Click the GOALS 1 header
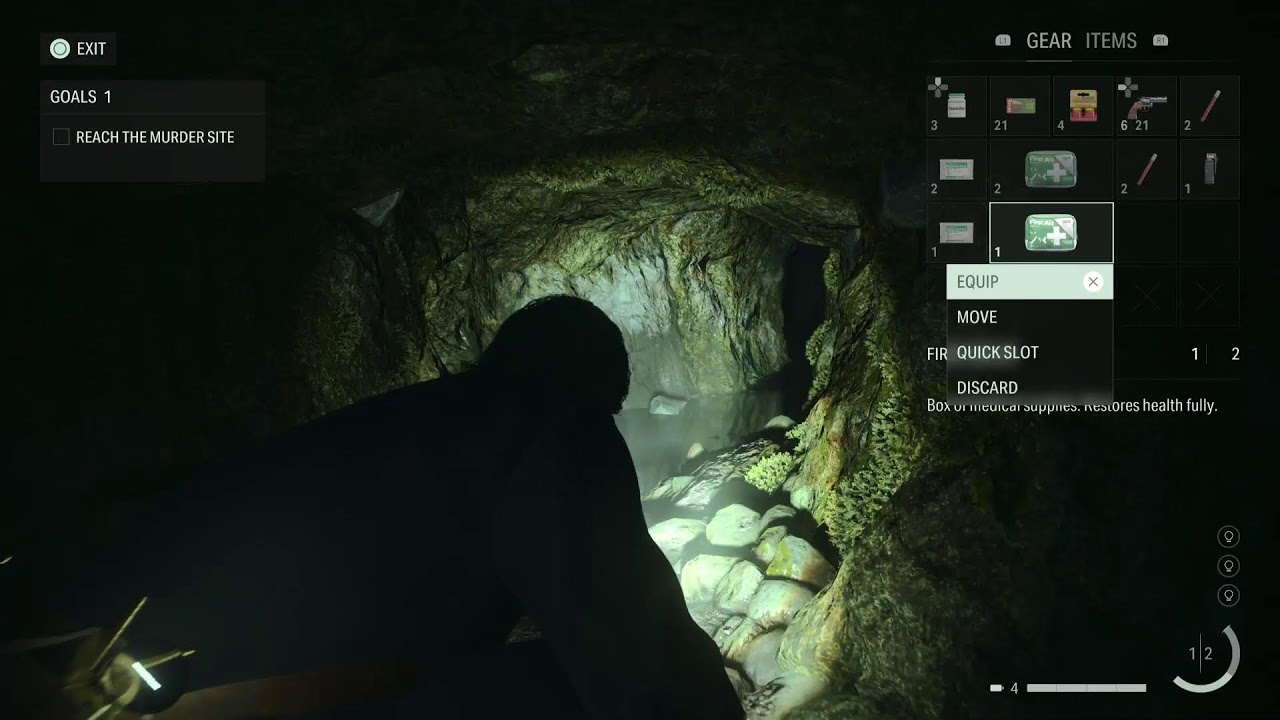The width and height of the screenshot is (1280, 720). click(x=81, y=97)
